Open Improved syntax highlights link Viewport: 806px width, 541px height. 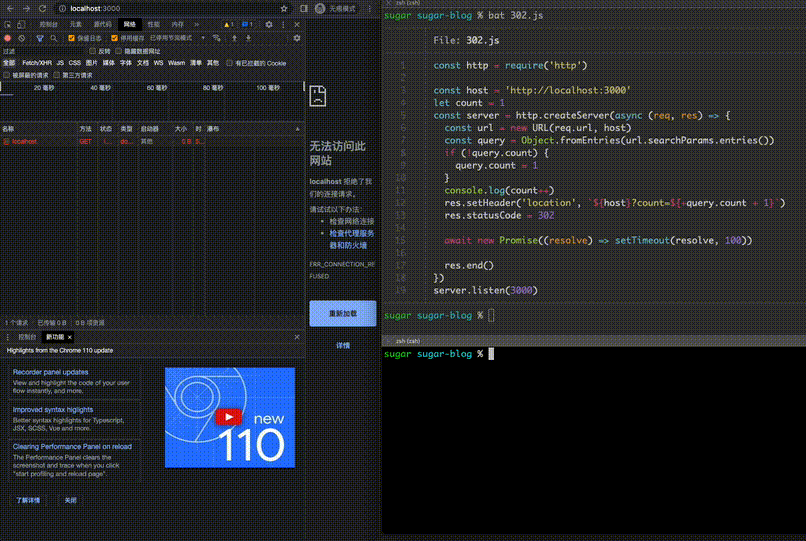click(x=53, y=409)
